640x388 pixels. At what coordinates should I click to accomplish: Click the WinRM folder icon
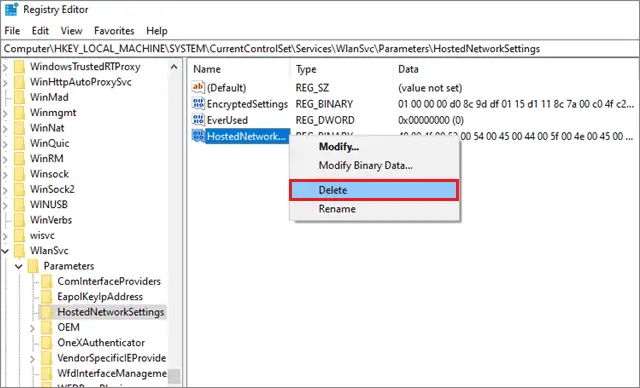click(x=20, y=158)
